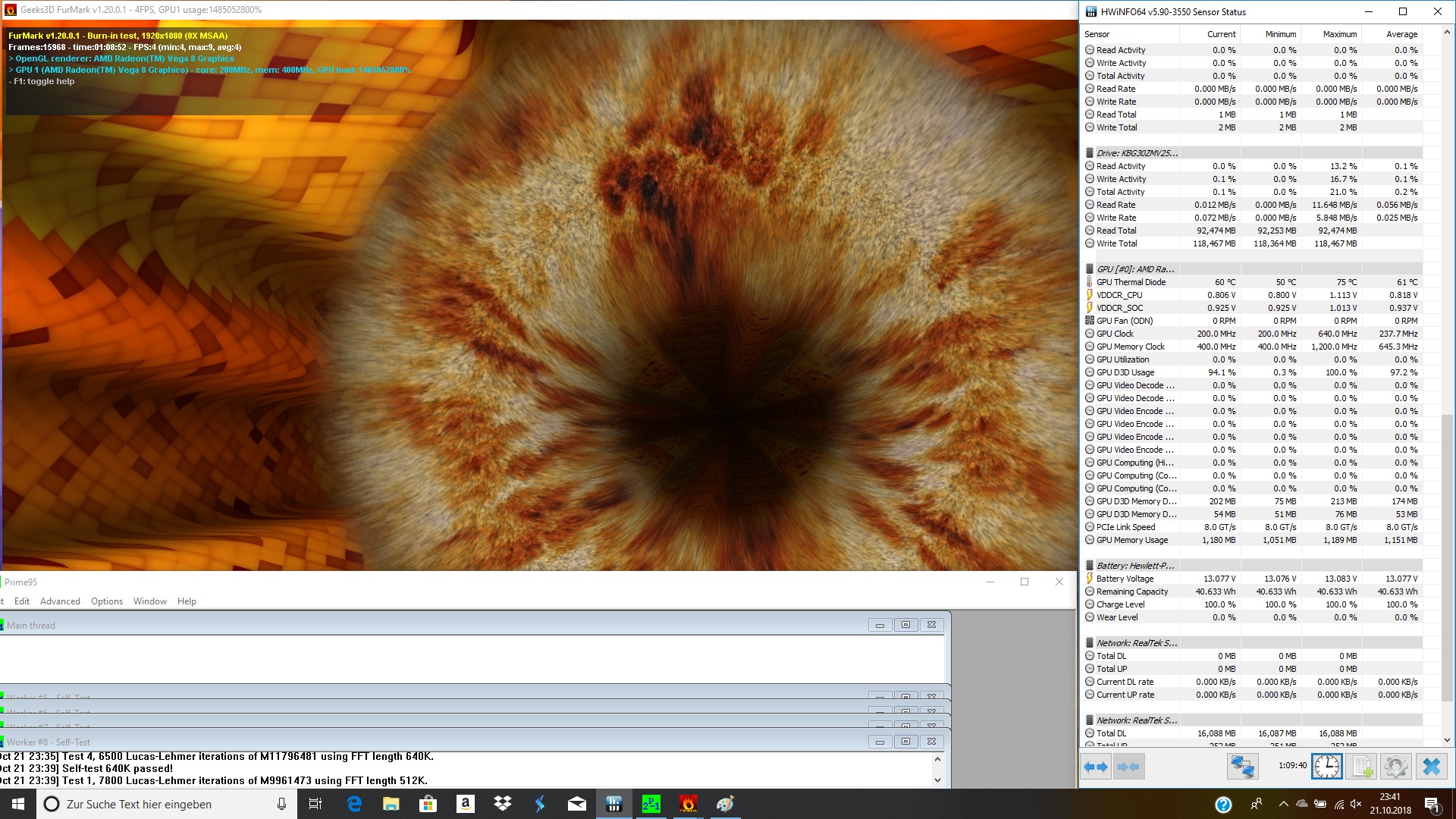Click the Amazon taskbar icon

point(465,804)
